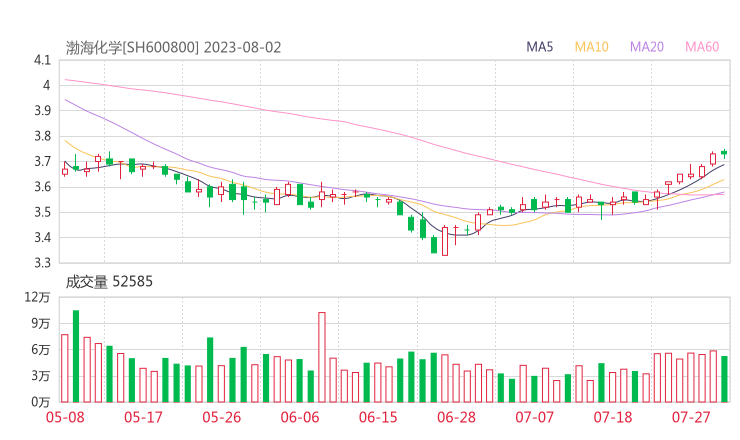This screenshot has height=440, width=740.
Task: Click the MA60 legend label
Action: [702, 47]
